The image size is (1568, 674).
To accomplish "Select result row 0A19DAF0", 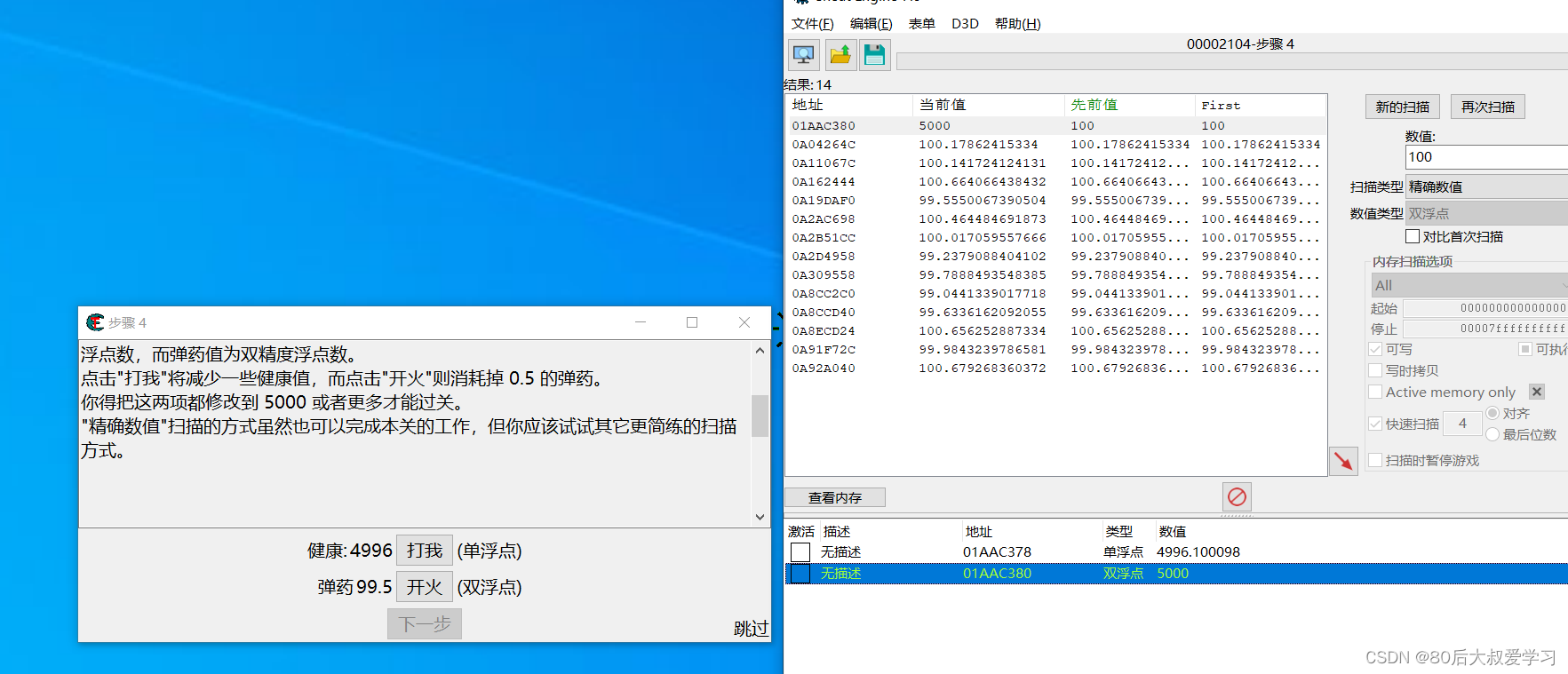I will pos(1056,200).
